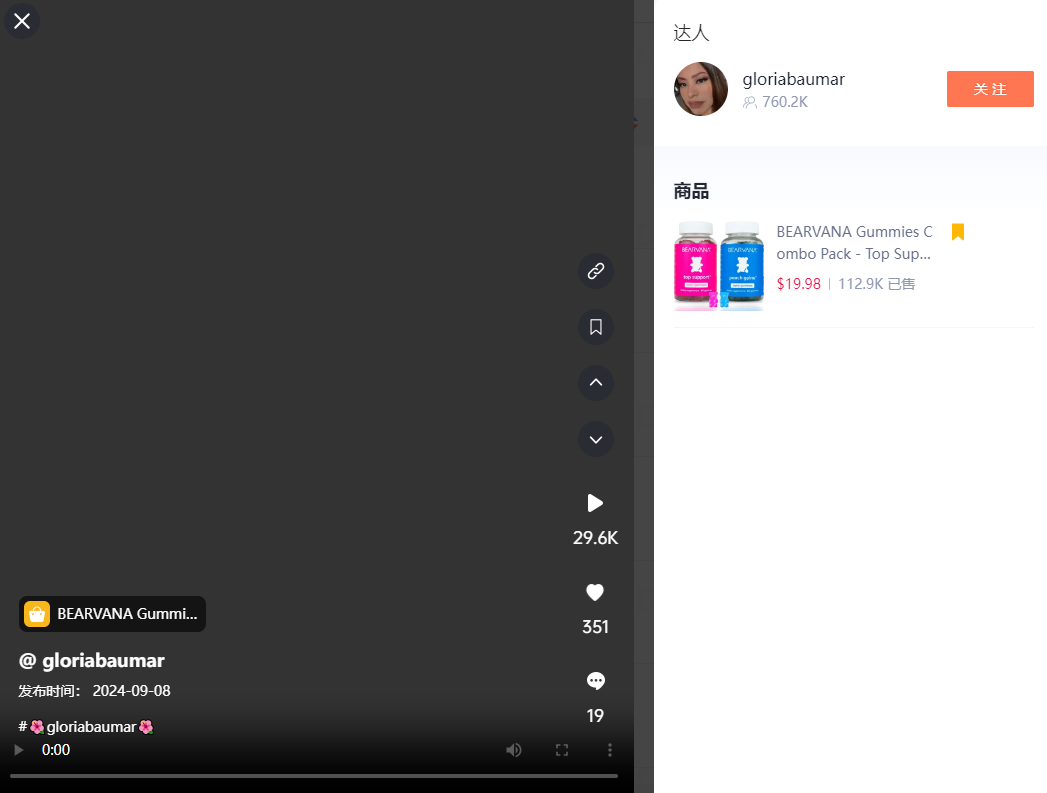This screenshot has height=793, width=1047.
Task: Open the BEARVANA Gummi... product tag
Action: 112,614
